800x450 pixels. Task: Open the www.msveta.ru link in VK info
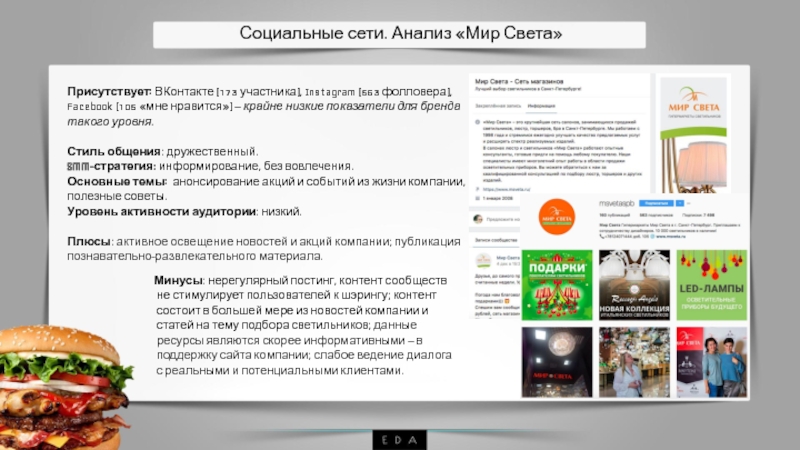(x=506, y=189)
